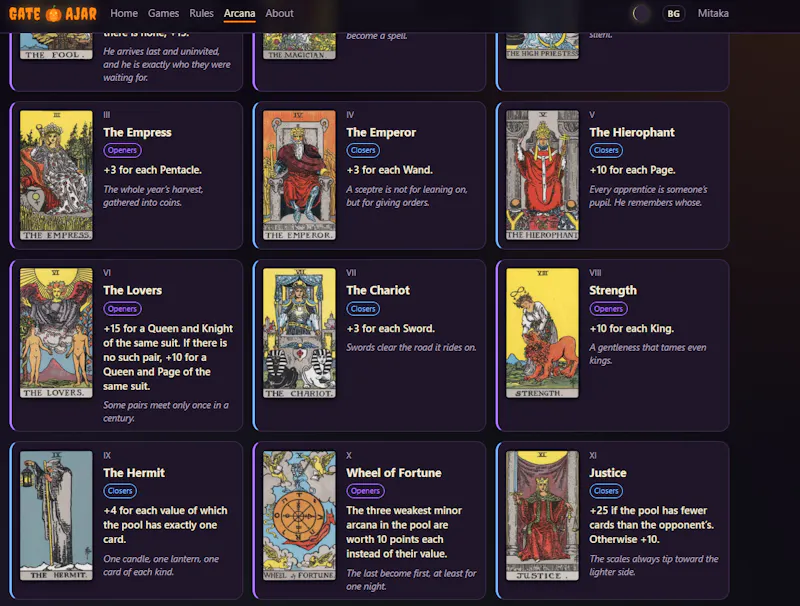Click the quote 'The scales always tip toward'

point(654,565)
